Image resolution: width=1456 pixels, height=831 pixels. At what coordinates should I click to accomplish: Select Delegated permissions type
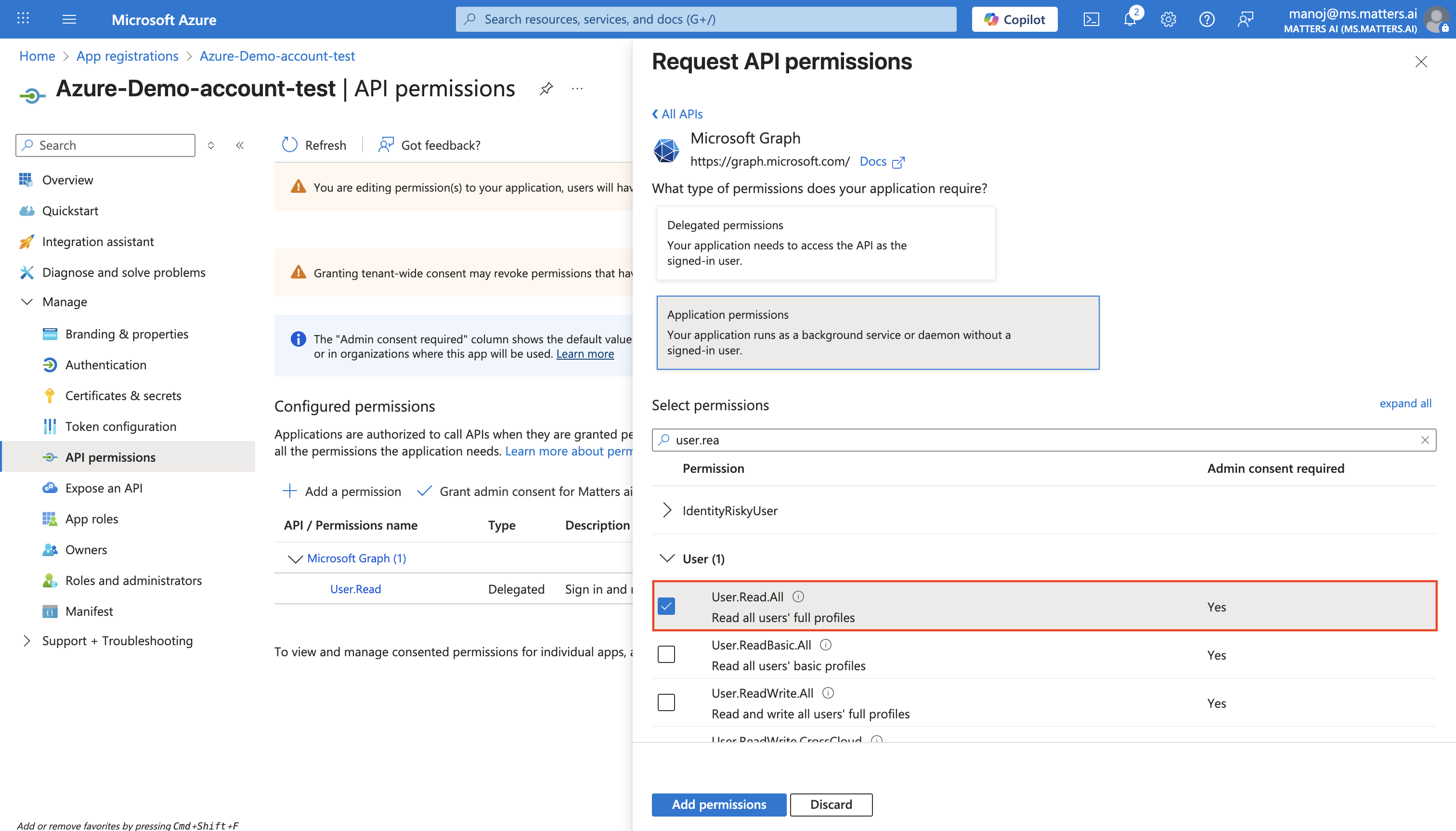coord(825,243)
